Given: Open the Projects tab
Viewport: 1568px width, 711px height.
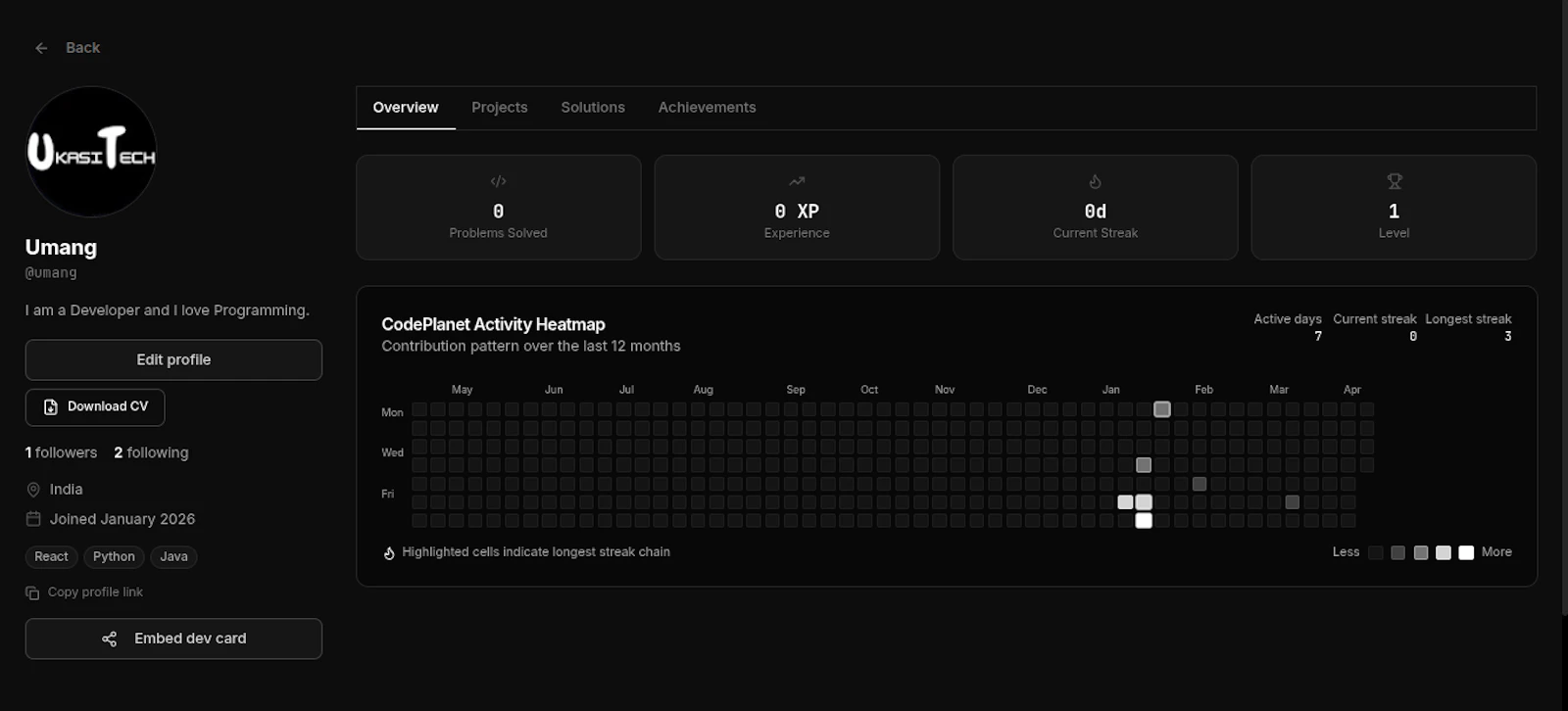Looking at the screenshot, I should click(x=500, y=108).
